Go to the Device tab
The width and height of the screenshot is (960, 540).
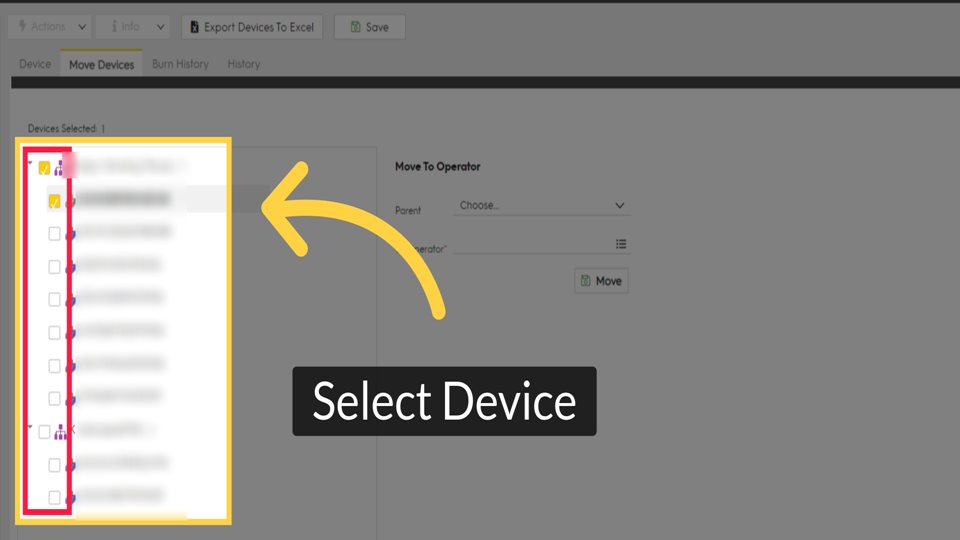click(35, 64)
